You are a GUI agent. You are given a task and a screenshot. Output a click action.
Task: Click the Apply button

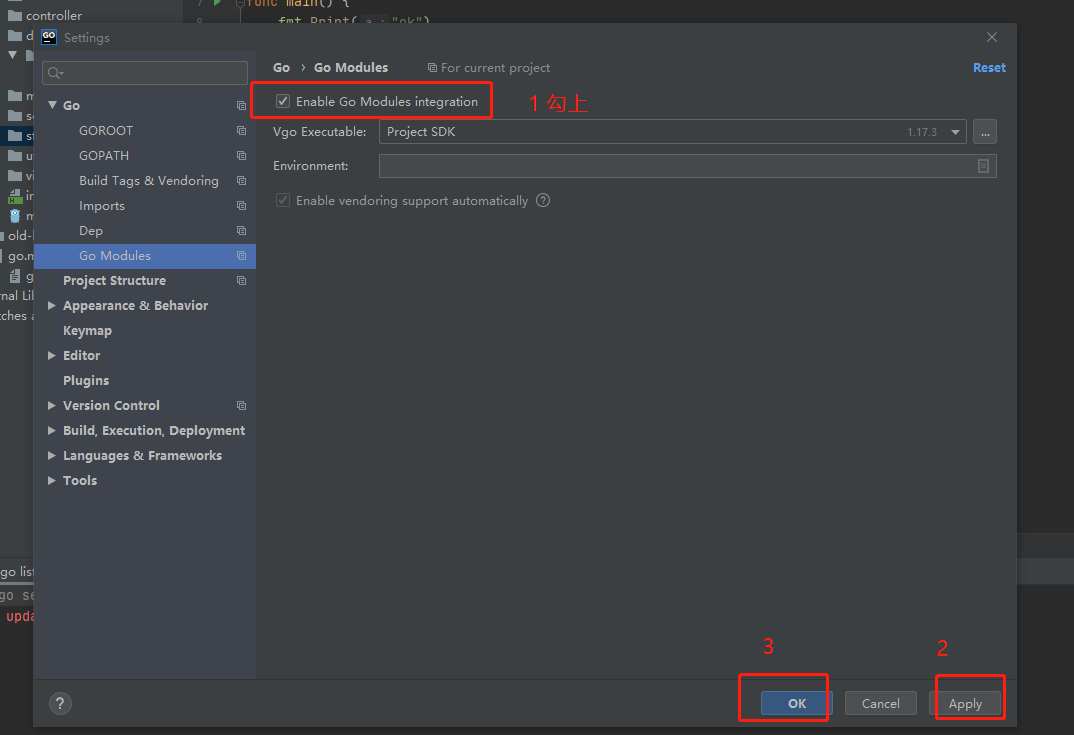point(964,703)
